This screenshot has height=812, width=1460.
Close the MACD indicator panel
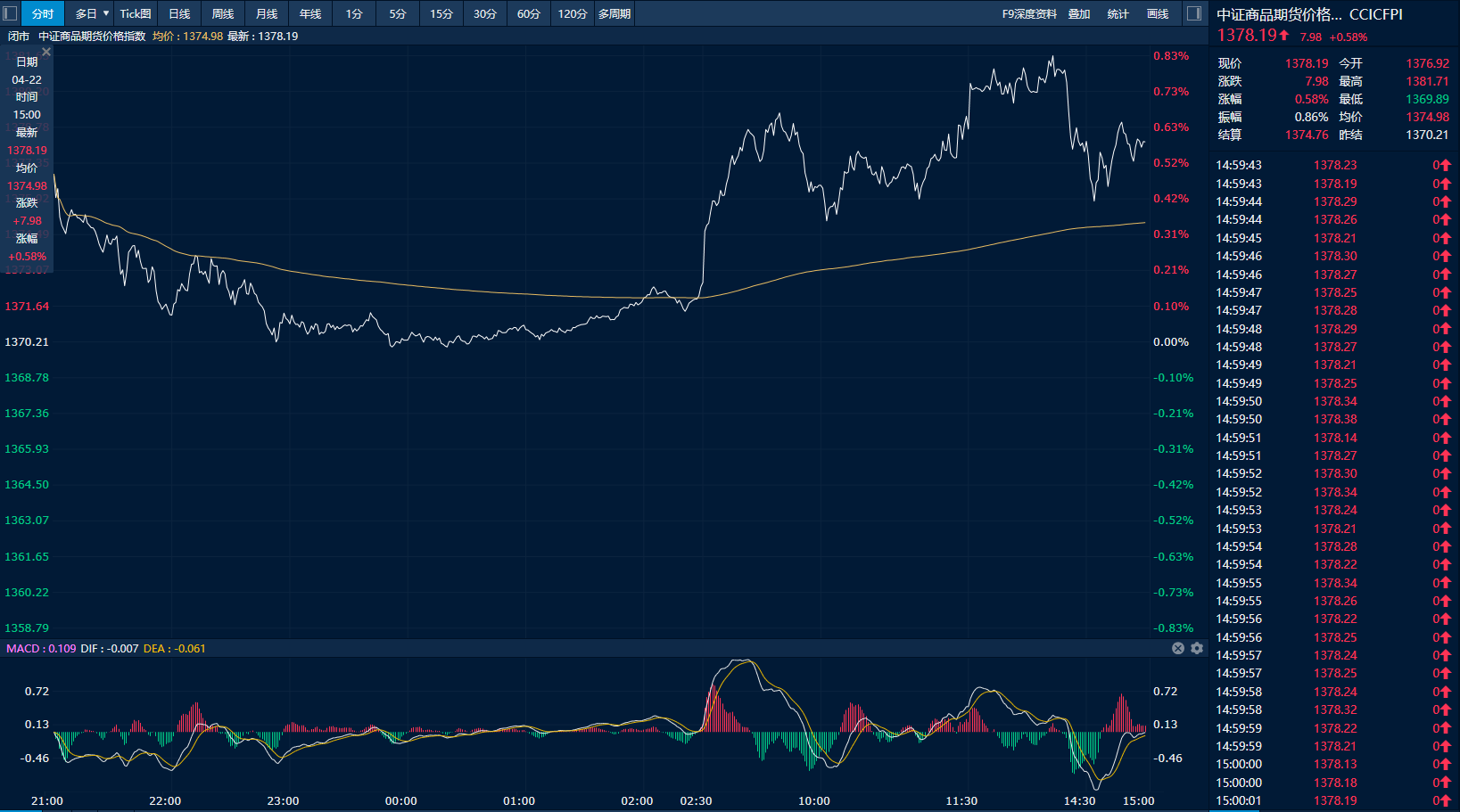(x=1178, y=648)
